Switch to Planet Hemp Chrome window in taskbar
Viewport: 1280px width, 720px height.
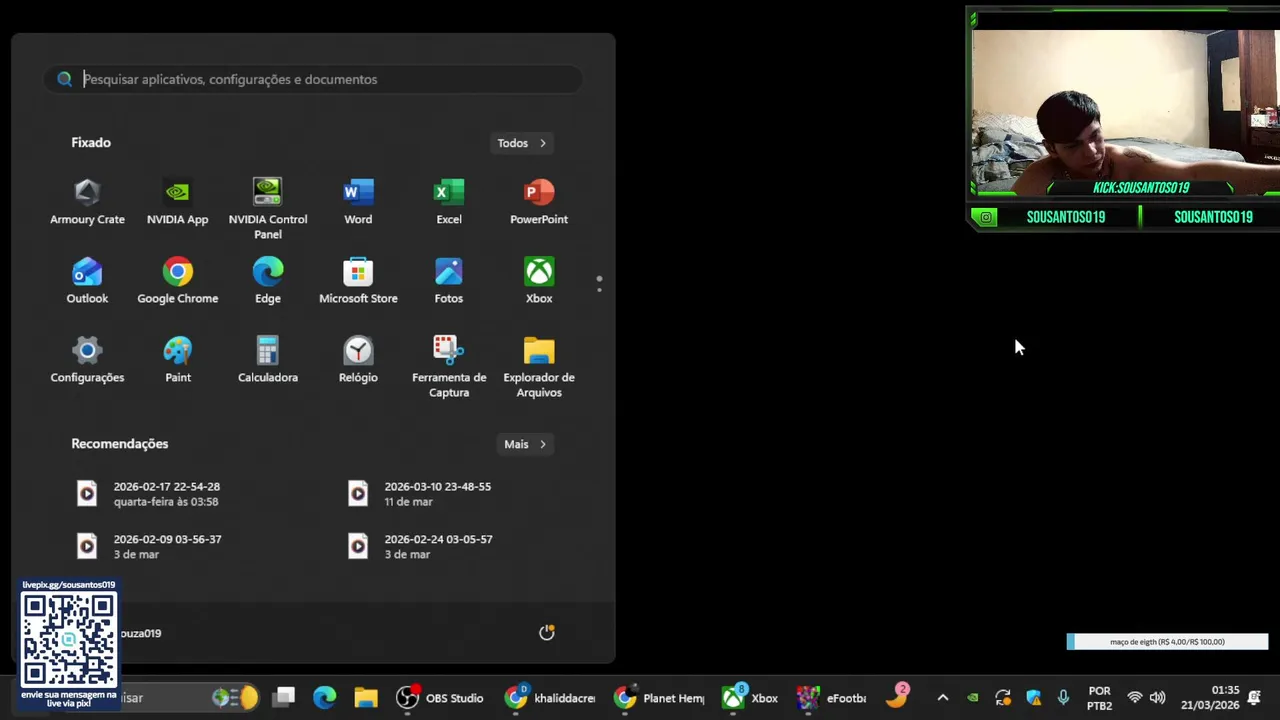[659, 698]
